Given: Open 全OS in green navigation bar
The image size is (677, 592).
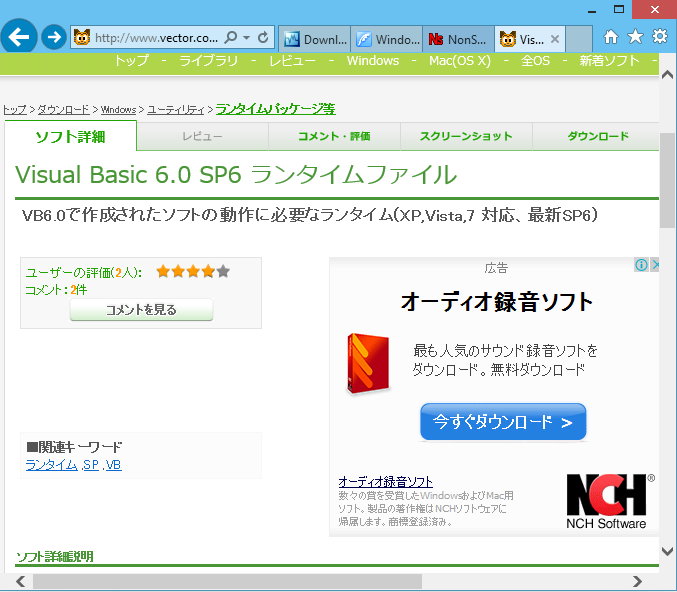Looking at the screenshot, I should (x=535, y=61).
